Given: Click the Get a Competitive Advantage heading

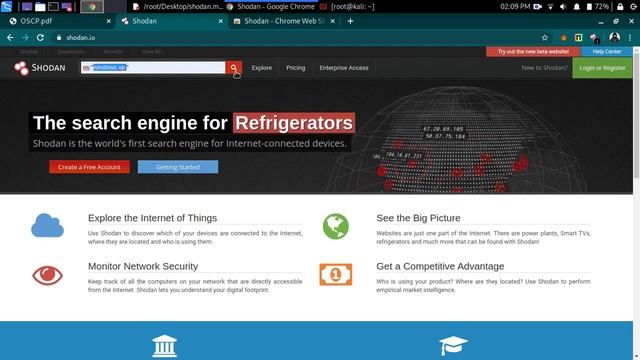Looking at the screenshot, I should click(440, 266).
